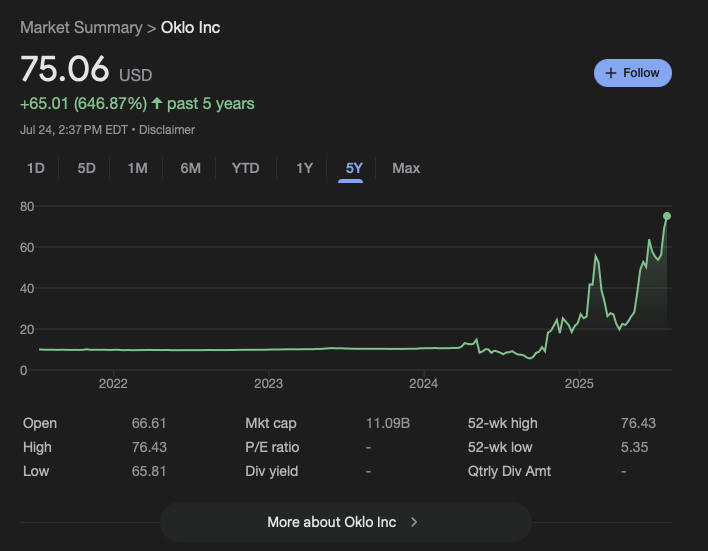Click the 2025 x-axis label
The image size is (708, 551).
pos(579,383)
